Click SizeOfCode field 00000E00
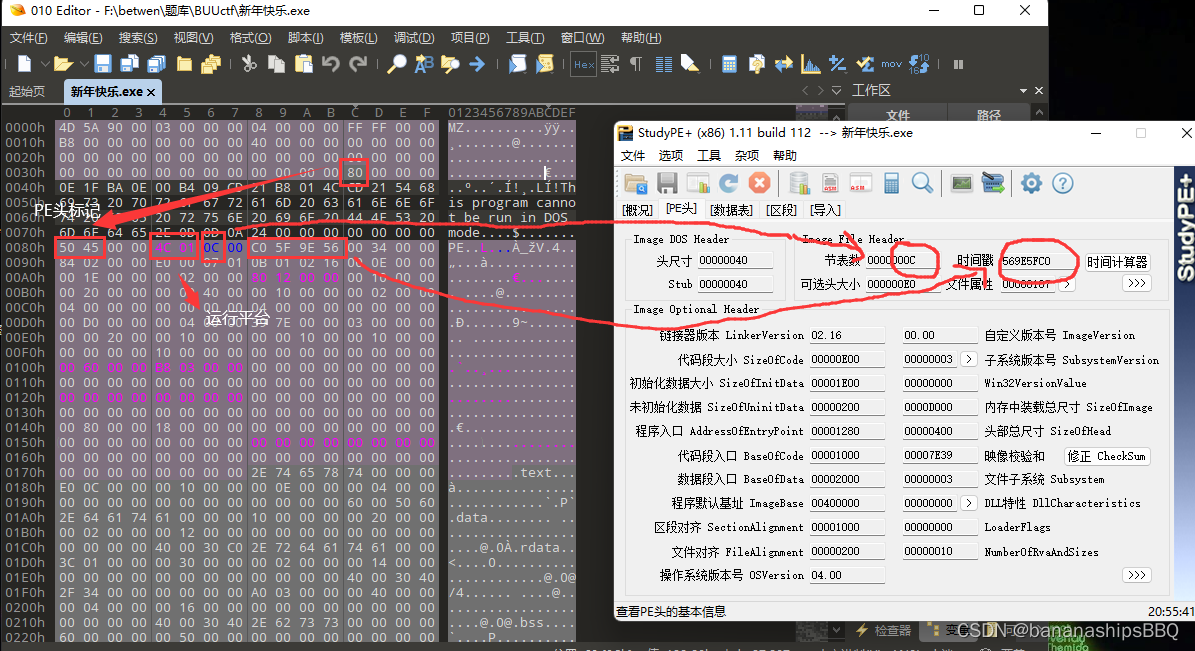Viewport: 1195px width, 651px height. pyautogui.click(x=847, y=359)
